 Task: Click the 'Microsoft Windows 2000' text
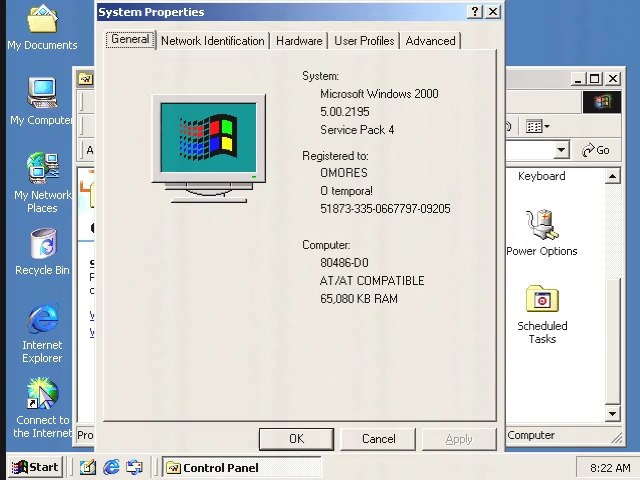[x=379, y=94]
